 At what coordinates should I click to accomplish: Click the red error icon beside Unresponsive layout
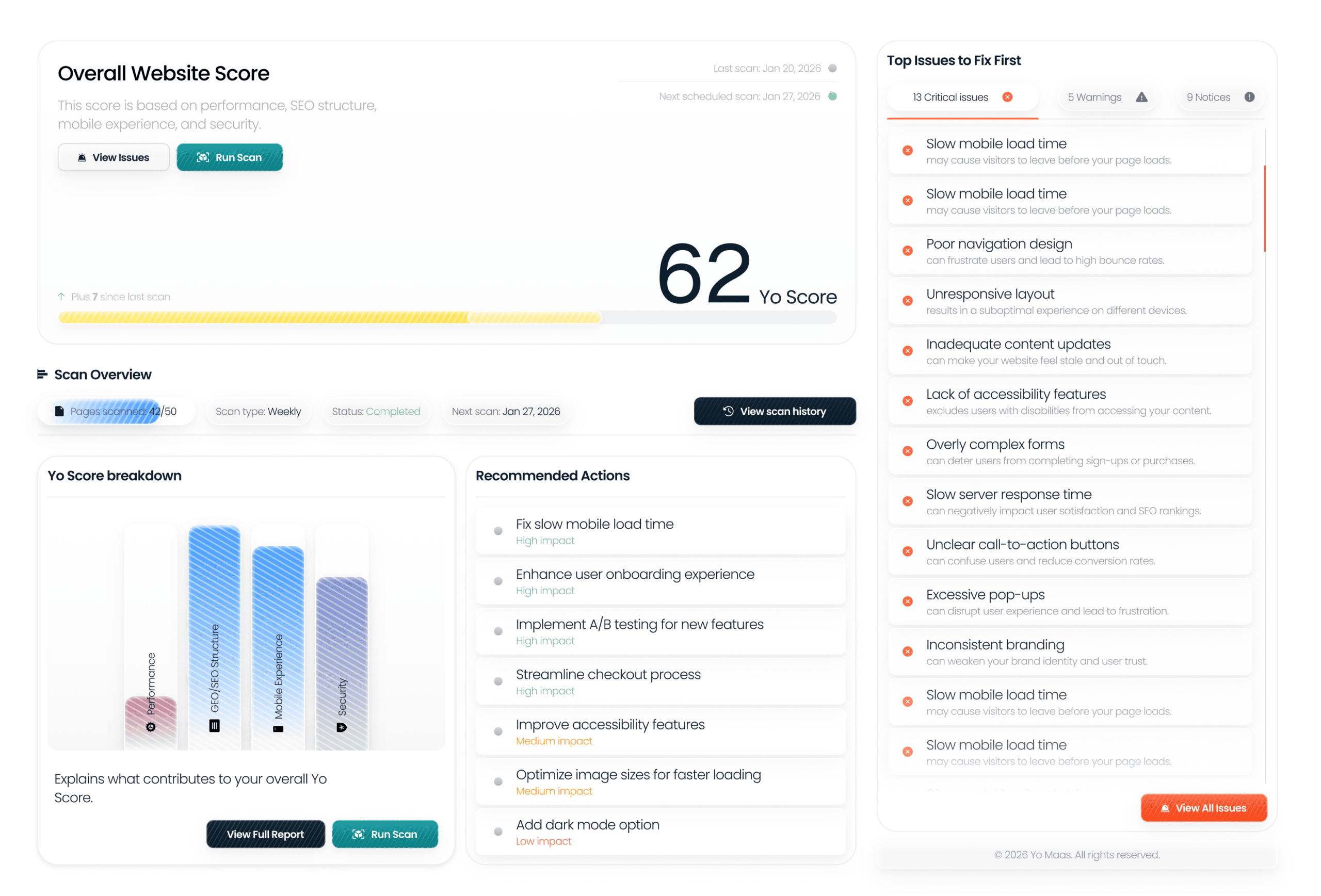pos(908,301)
